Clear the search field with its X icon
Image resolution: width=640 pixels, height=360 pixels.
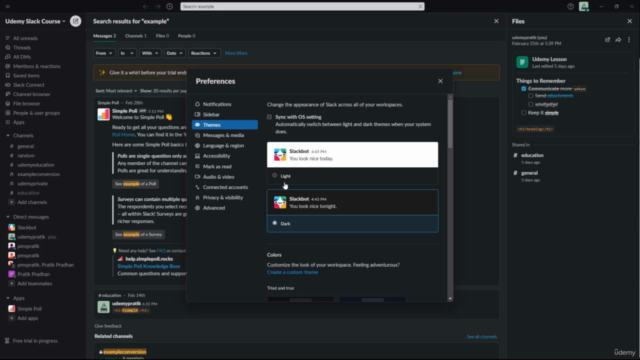[x=420, y=7]
